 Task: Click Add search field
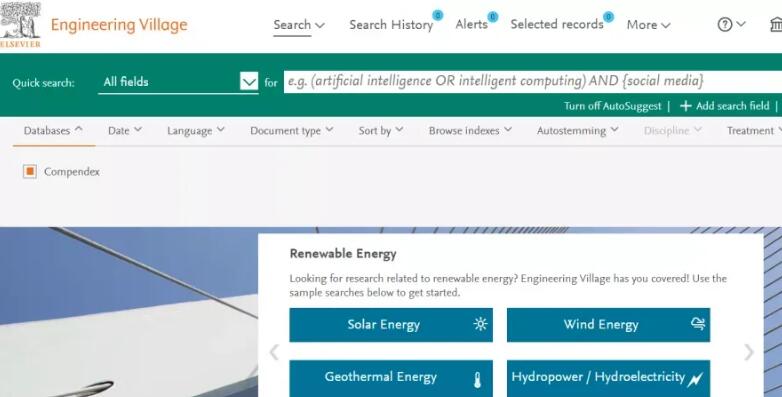tap(725, 106)
